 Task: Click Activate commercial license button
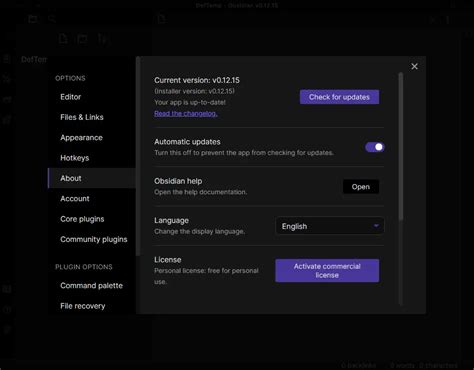[327, 271]
